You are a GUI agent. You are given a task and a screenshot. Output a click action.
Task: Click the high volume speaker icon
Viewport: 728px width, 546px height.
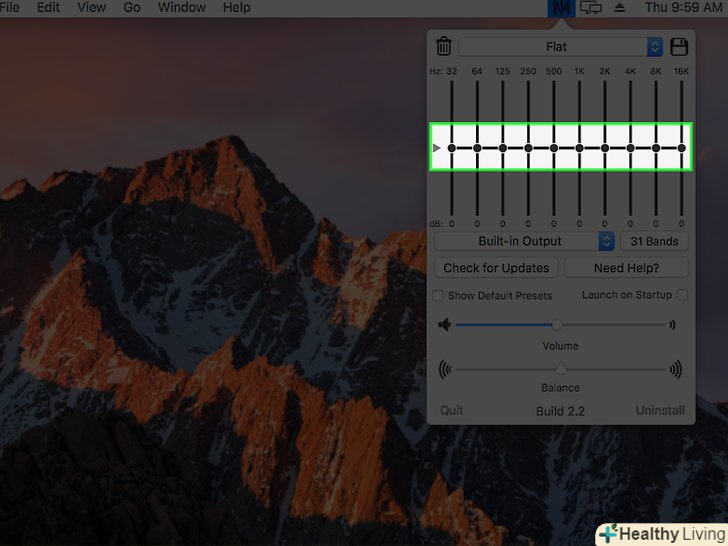click(672, 325)
